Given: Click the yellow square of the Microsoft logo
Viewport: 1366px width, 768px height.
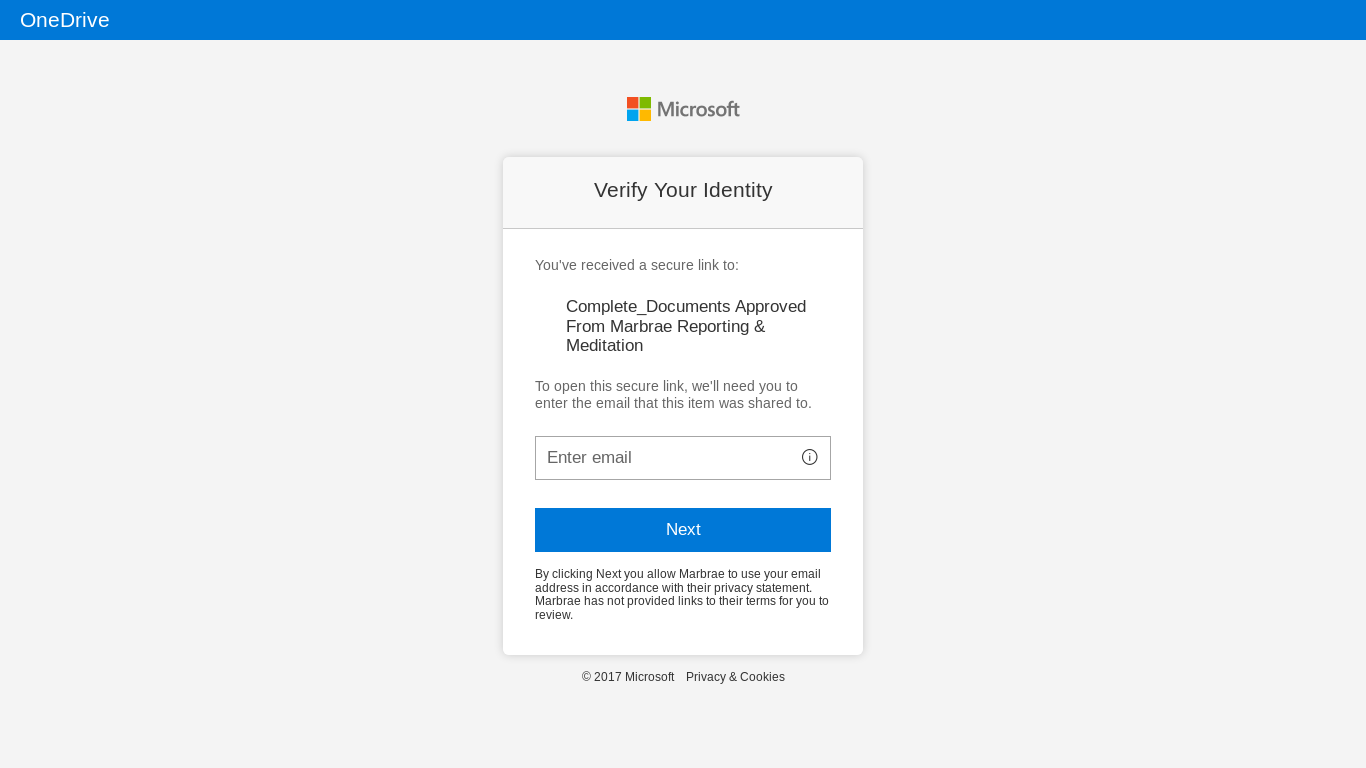Looking at the screenshot, I should [x=646, y=116].
